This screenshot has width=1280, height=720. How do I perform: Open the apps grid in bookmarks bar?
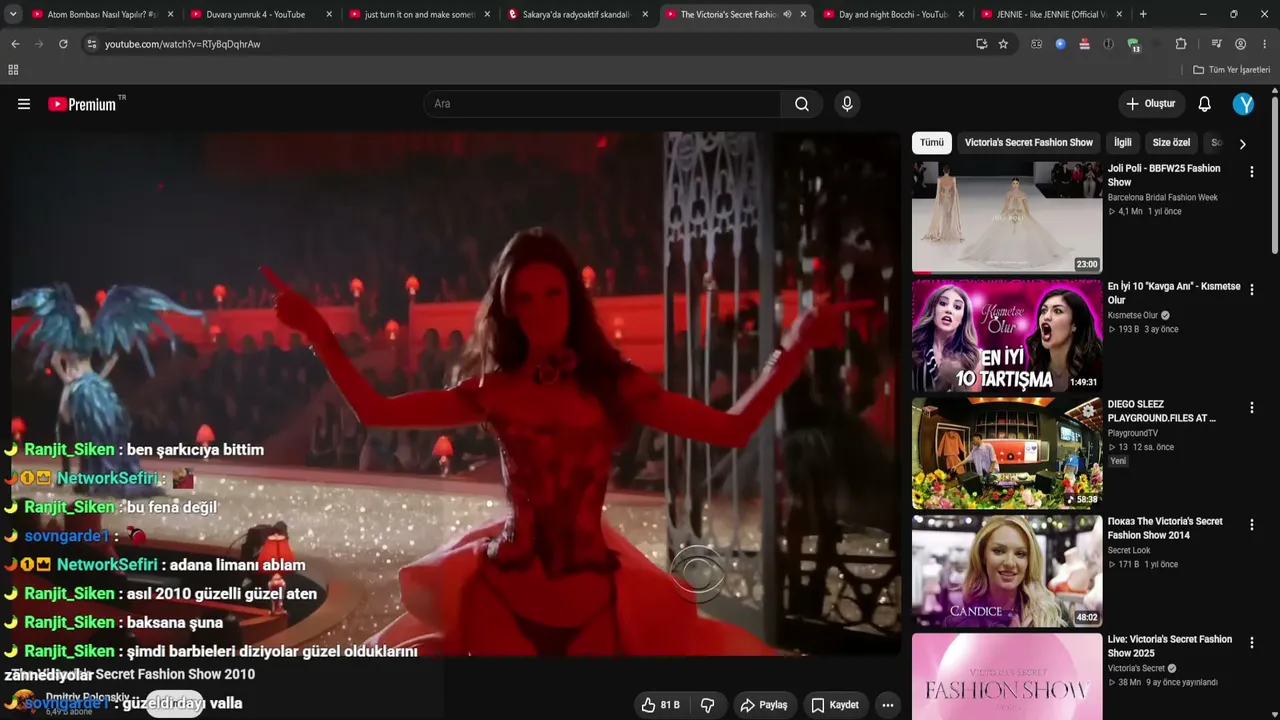point(13,70)
